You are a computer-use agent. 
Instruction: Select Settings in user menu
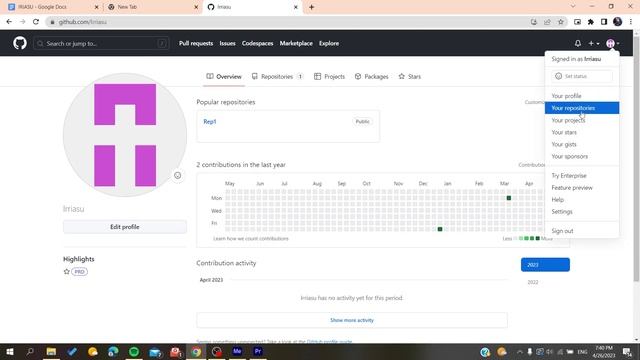click(x=582, y=212)
